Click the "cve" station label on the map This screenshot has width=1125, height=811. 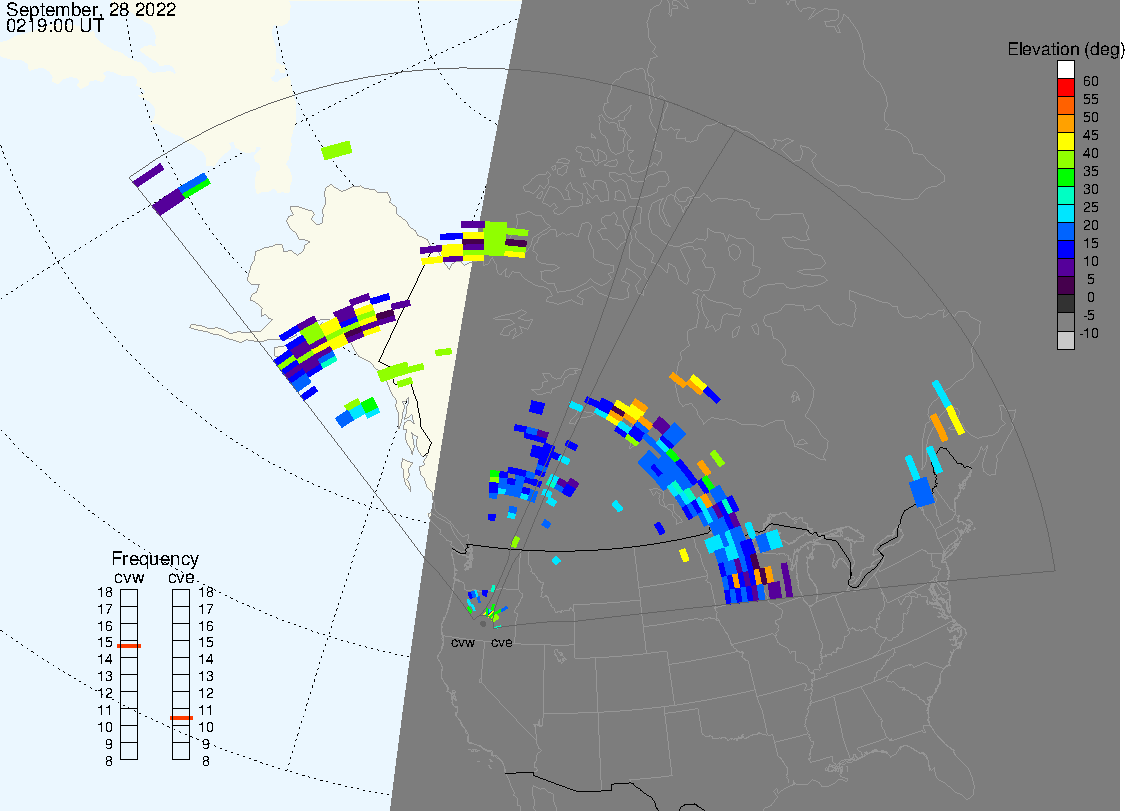coord(502,642)
